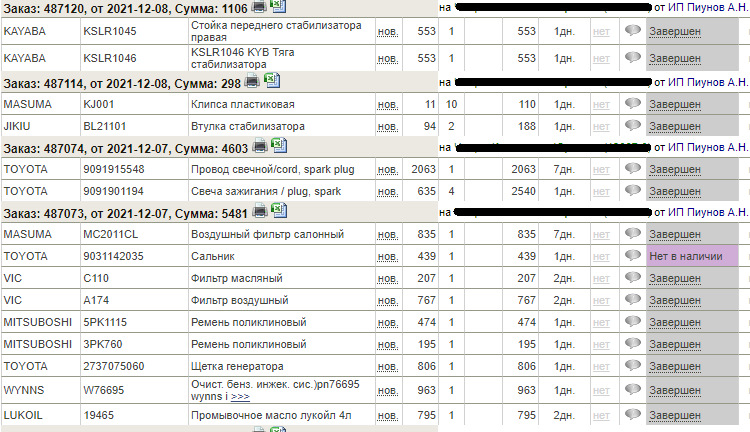Open comment bubble for W76695 row
750x432 pixels.
point(632,389)
